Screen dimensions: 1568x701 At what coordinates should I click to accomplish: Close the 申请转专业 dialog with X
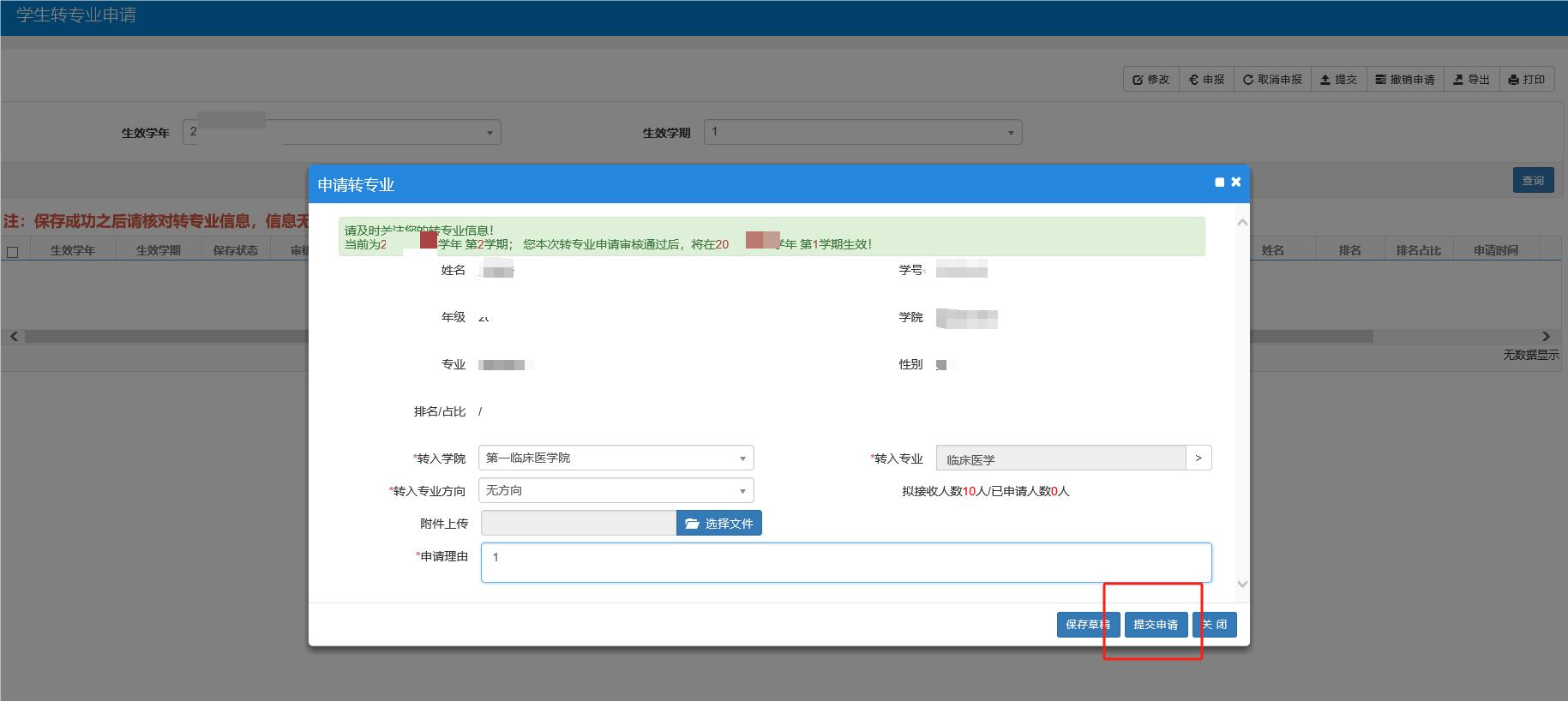click(1235, 182)
